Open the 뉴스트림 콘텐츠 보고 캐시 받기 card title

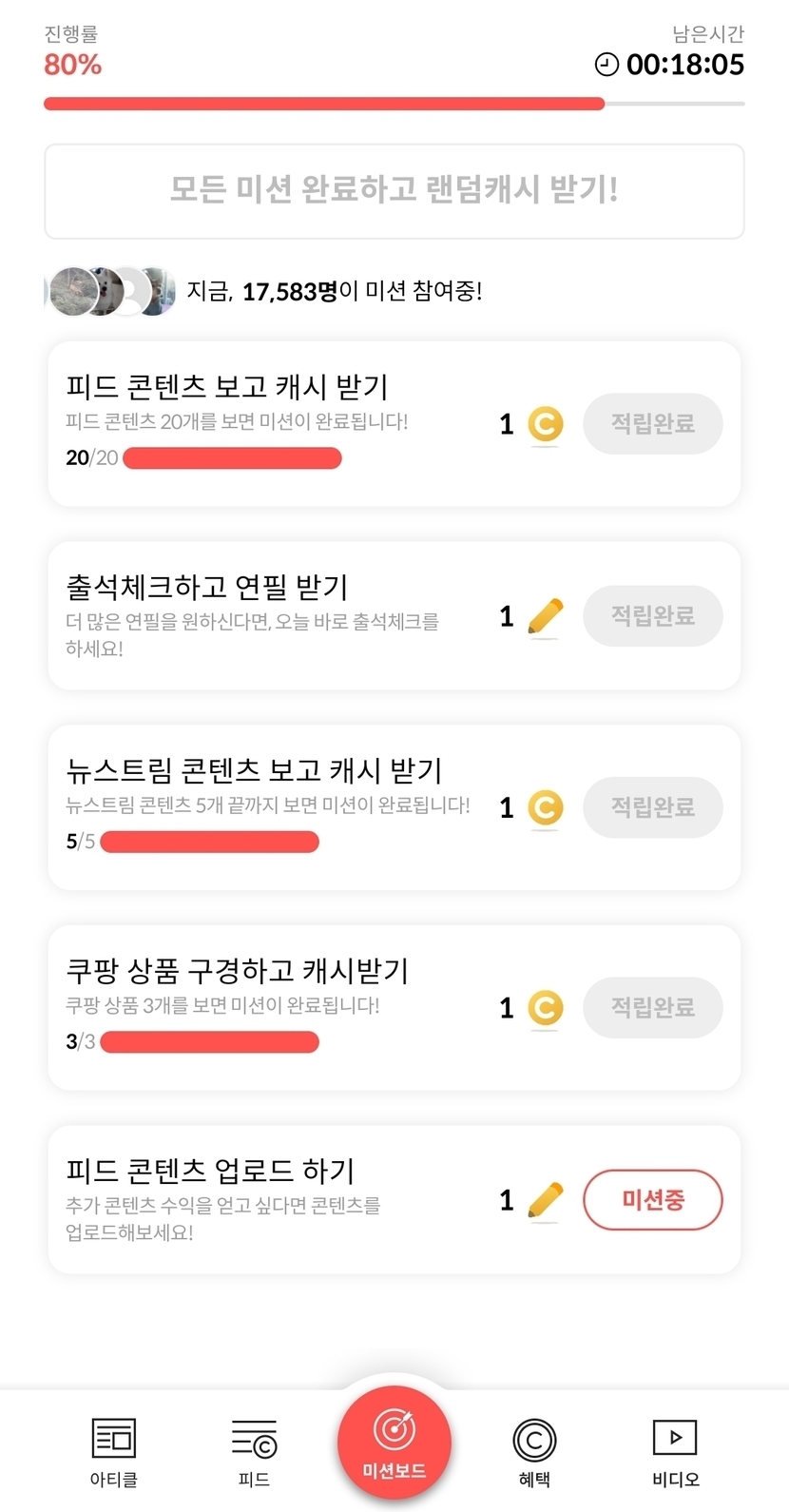(254, 770)
